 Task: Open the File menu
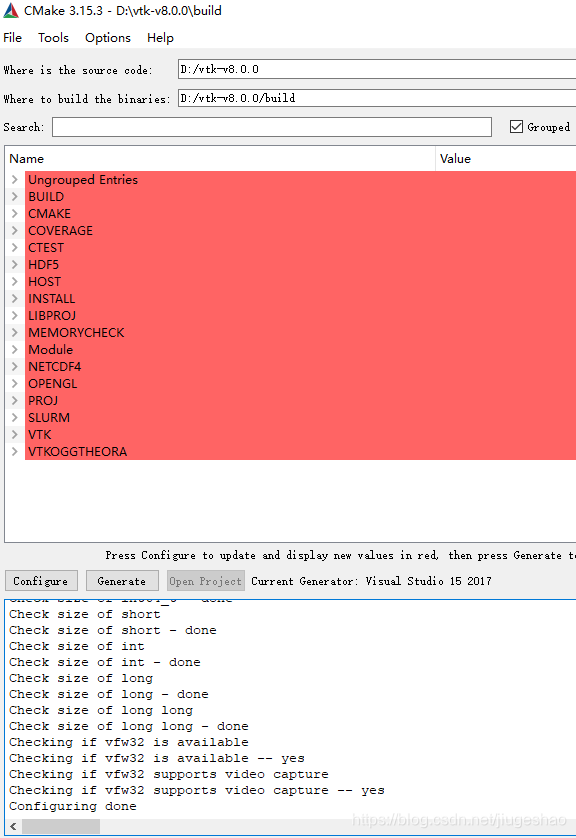(x=13, y=38)
